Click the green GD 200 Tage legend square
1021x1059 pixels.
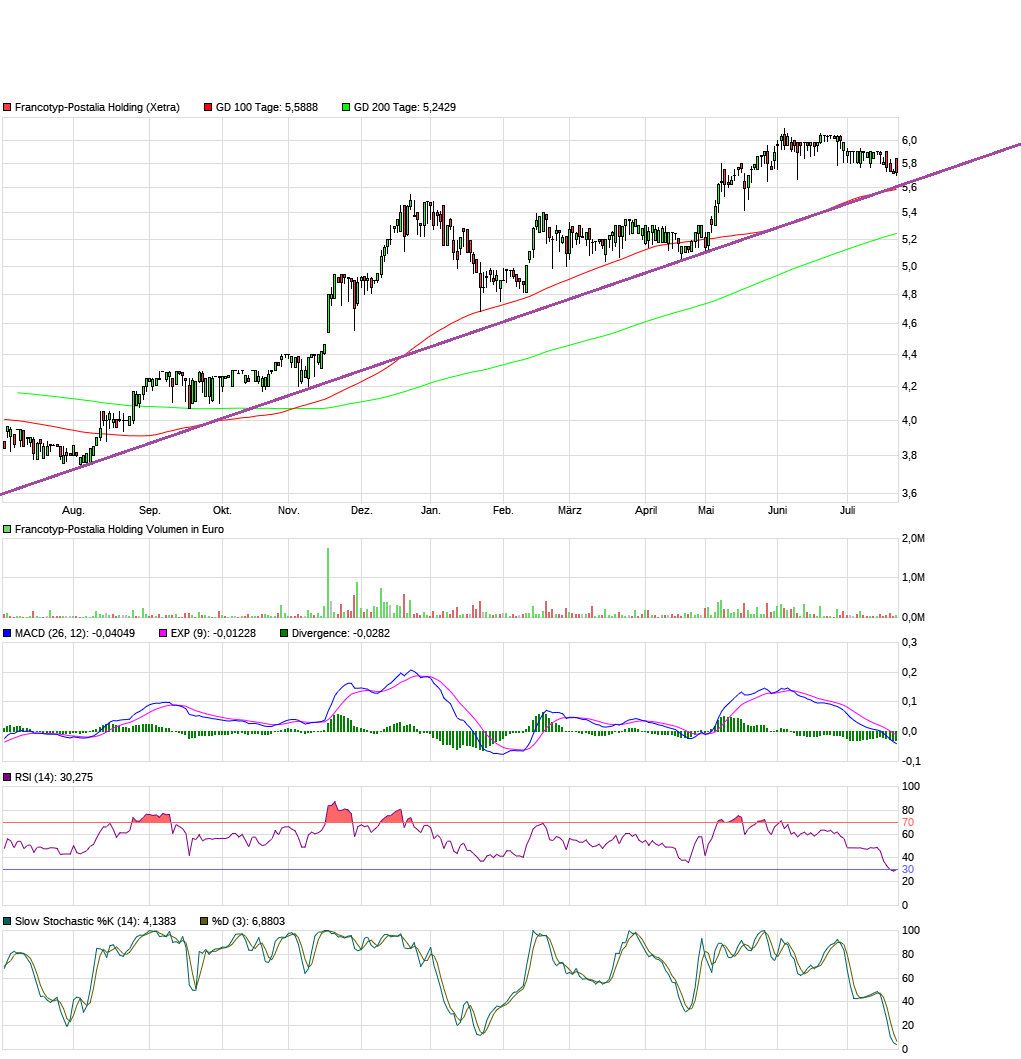346,107
